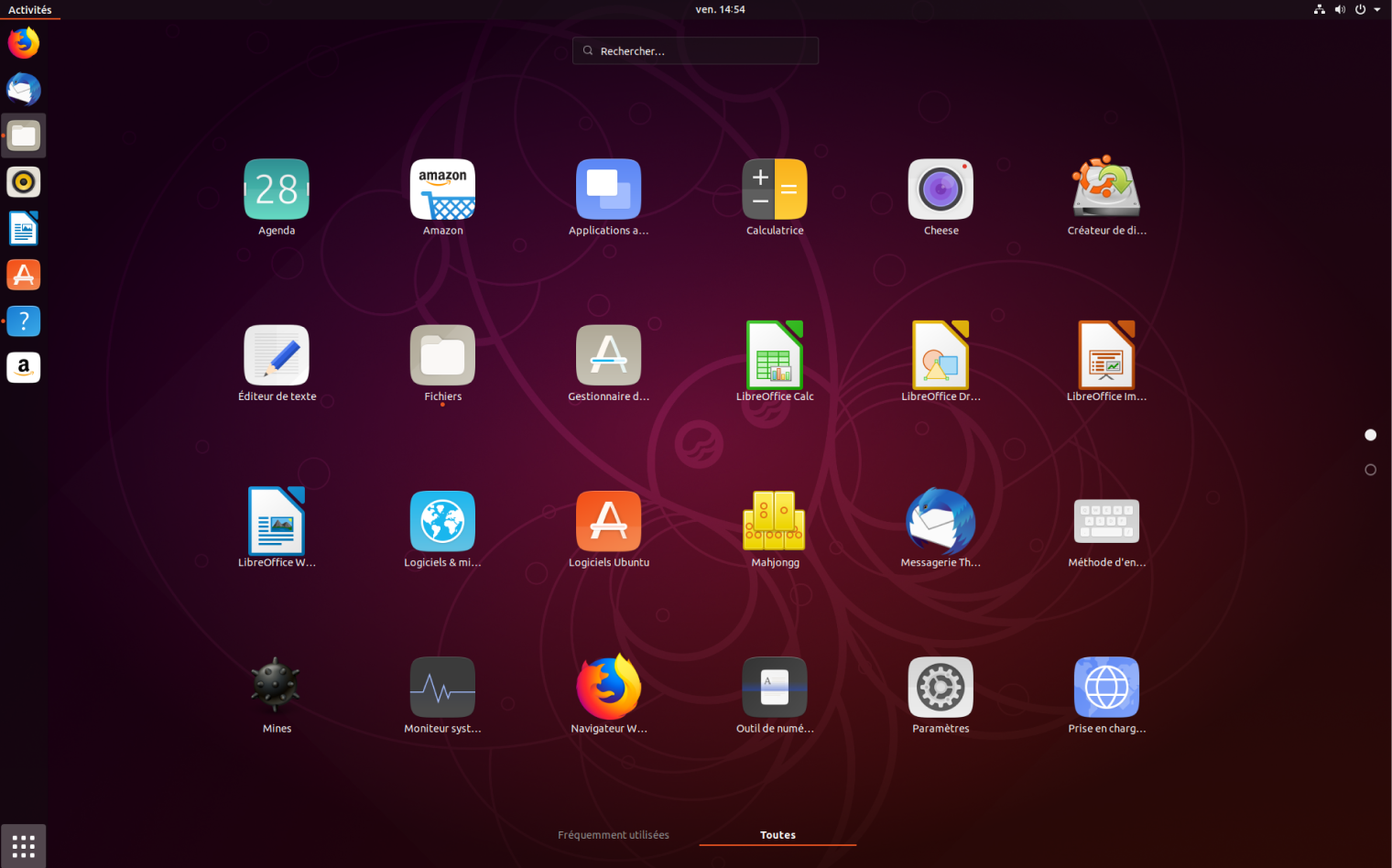Click the Files icon in the dock
The image size is (1392, 868).
click(x=24, y=136)
